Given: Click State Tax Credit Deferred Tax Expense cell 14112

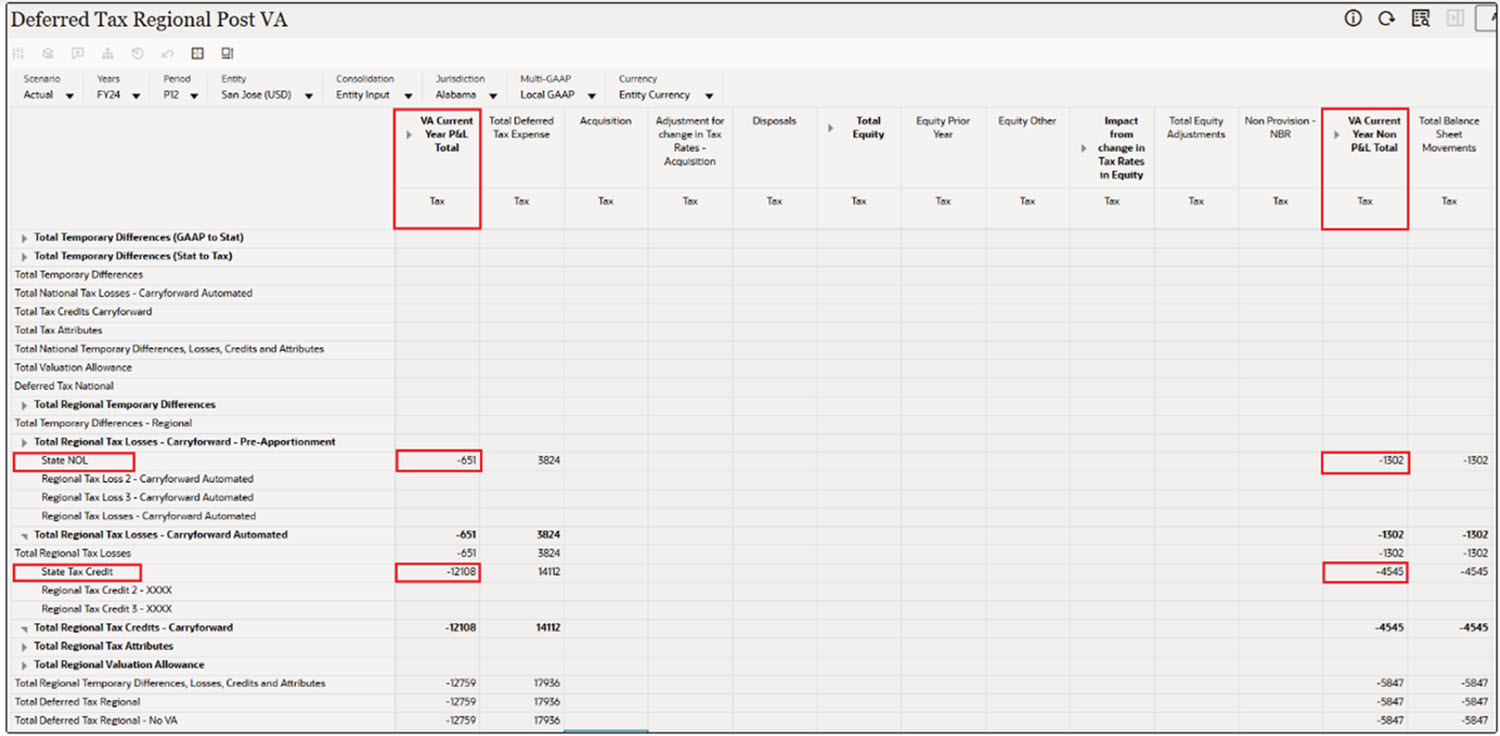Looking at the screenshot, I should point(522,572).
